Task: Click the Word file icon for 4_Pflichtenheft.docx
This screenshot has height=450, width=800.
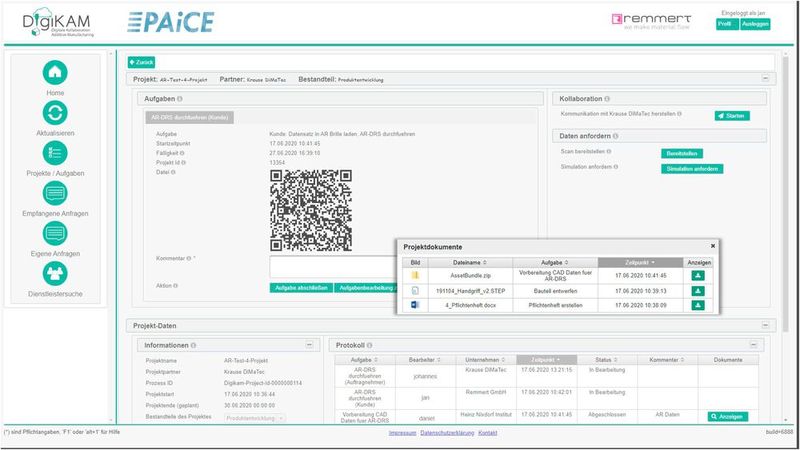Action: point(415,305)
